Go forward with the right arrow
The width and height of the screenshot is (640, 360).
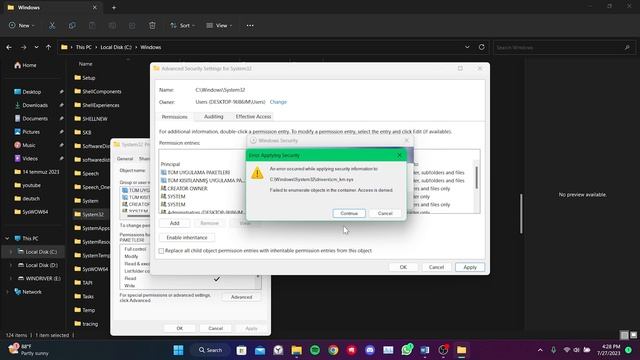point(23,47)
